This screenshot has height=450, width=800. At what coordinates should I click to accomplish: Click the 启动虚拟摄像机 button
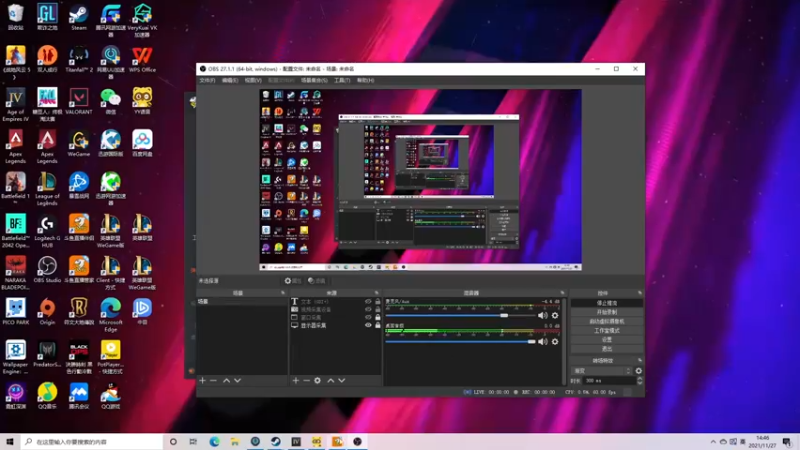pyautogui.click(x=607, y=321)
